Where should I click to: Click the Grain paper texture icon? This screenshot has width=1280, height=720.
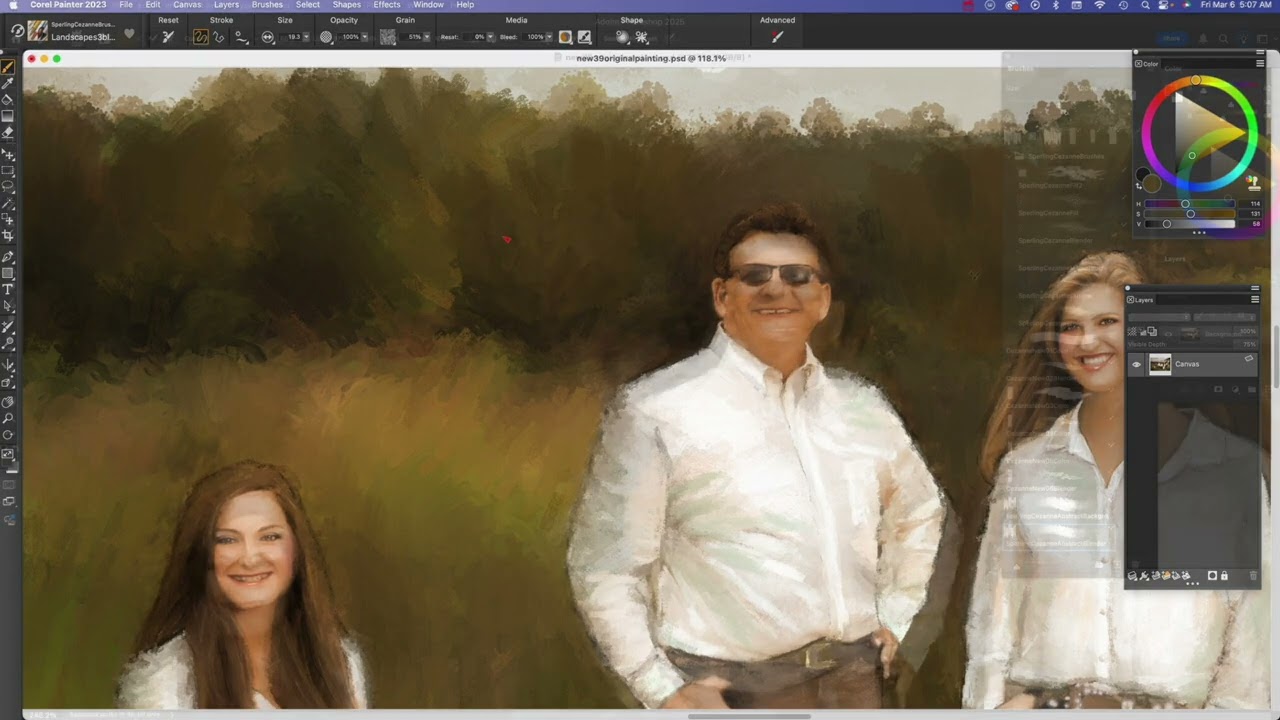pos(387,37)
